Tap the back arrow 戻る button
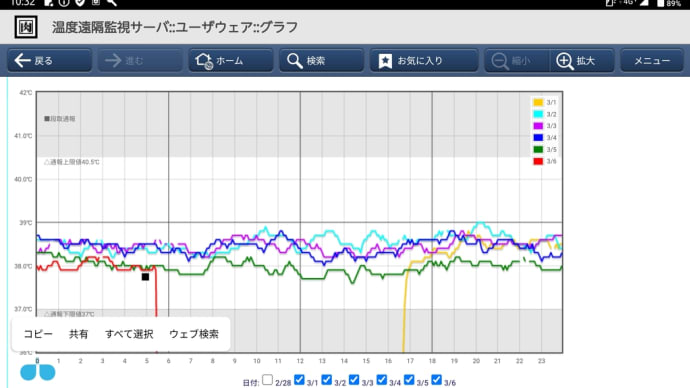Screen dimensions: 690x388 click(x=49, y=60)
